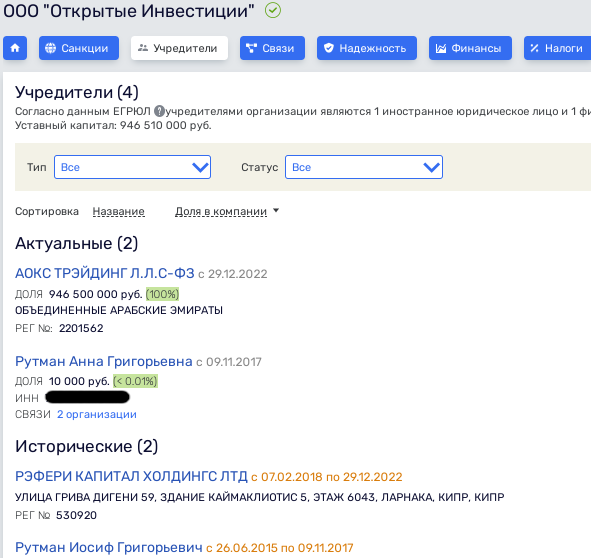This screenshot has height=558, width=591.
Task: Click the Учредители (4) heading
Action: click(x=77, y=92)
